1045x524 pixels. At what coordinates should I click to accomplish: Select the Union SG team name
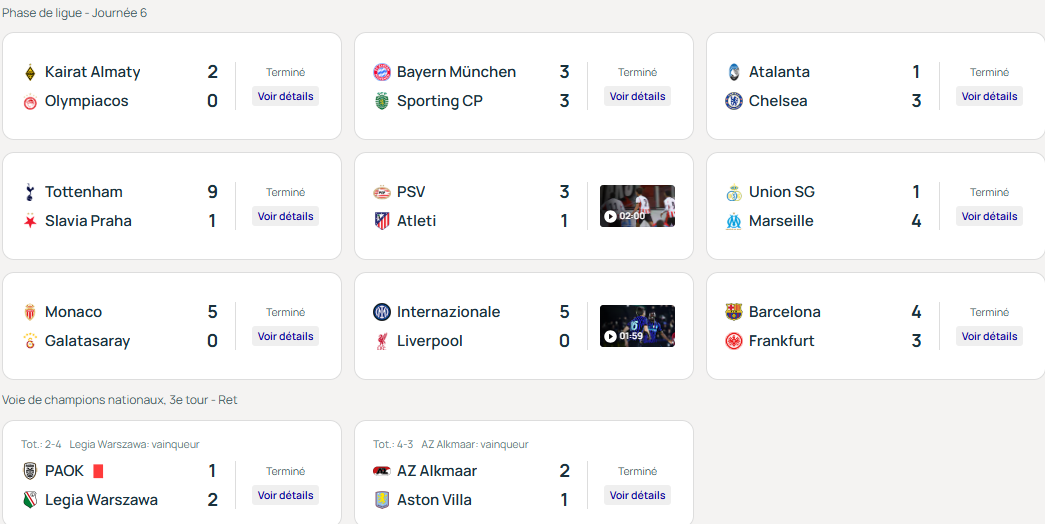[782, 192]
